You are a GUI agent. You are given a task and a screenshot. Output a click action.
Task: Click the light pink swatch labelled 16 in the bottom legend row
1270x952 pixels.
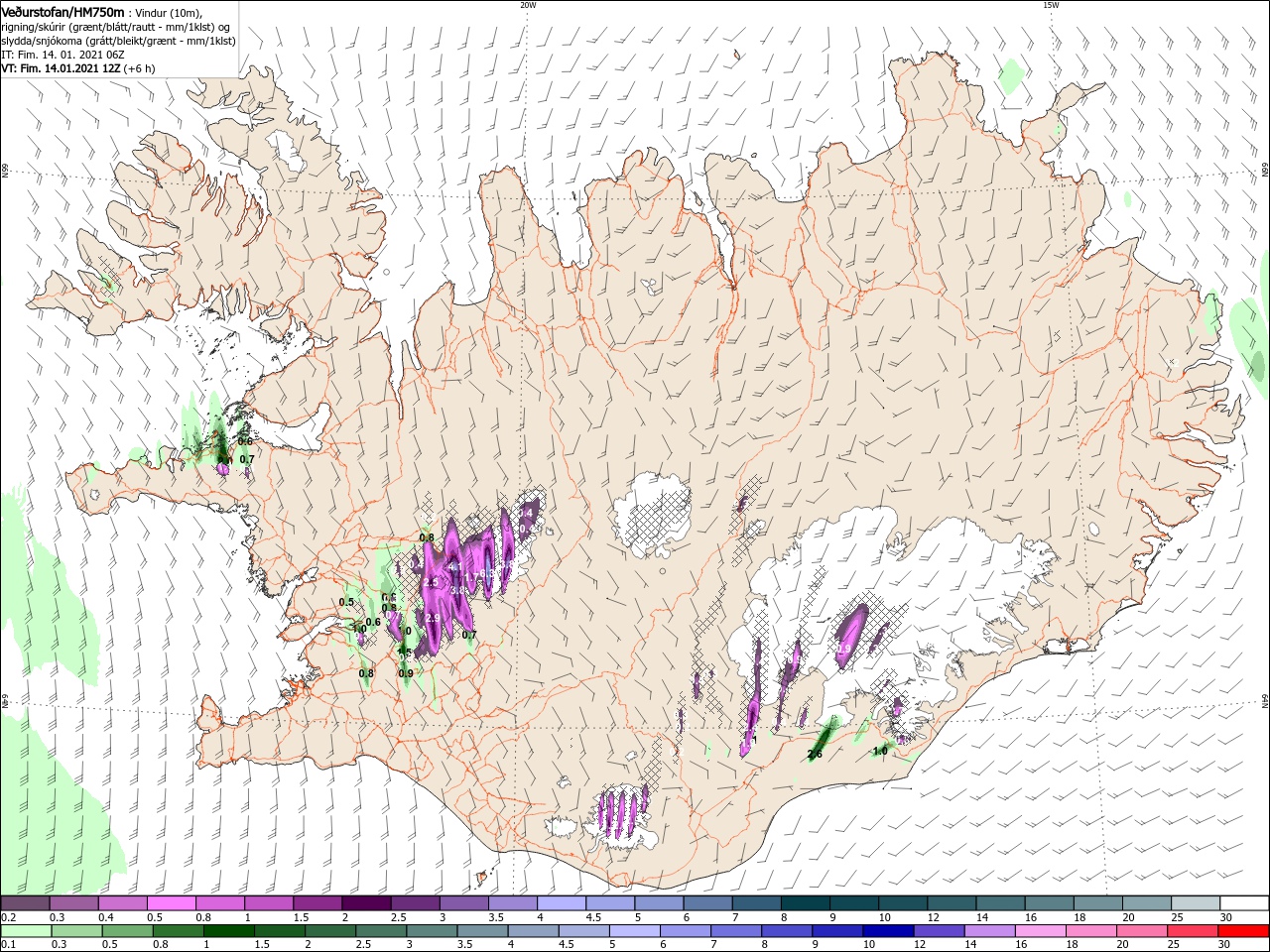1040,931
